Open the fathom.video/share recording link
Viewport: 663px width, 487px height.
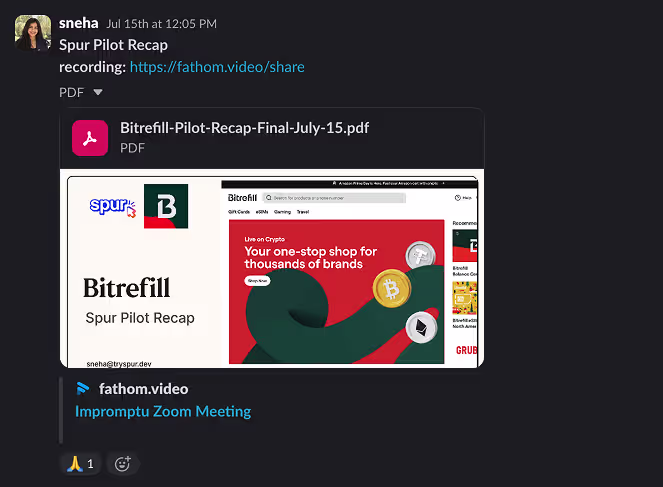click(x=217, y=67)
